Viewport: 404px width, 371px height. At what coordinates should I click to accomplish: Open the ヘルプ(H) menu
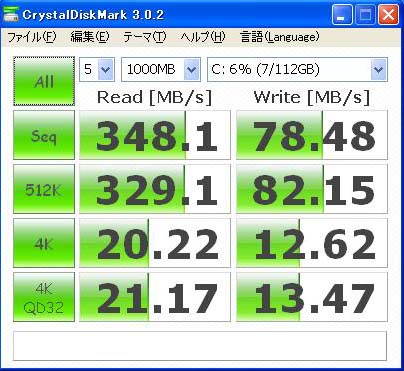203,37
